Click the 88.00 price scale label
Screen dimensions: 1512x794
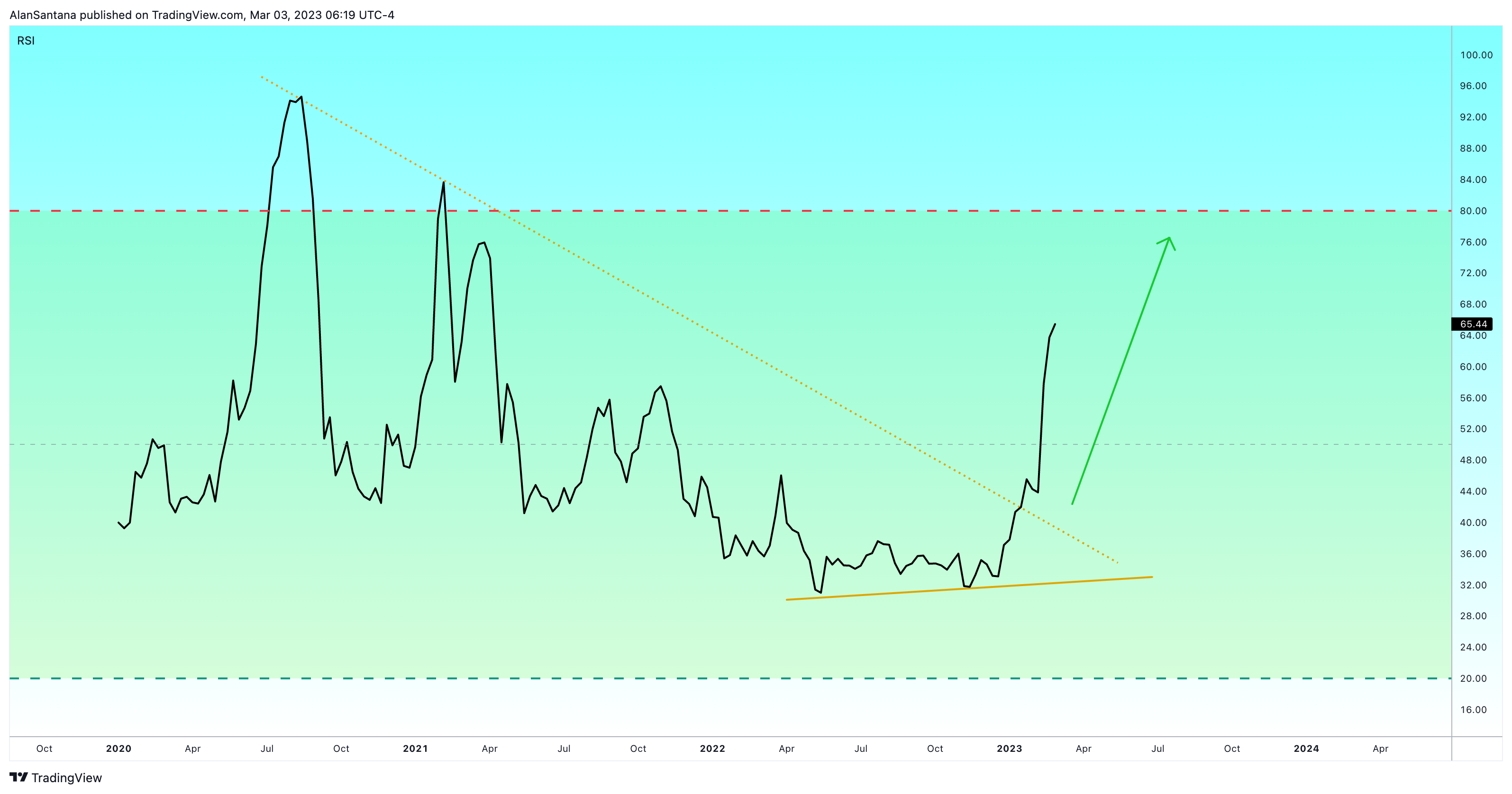[1473, 148]
